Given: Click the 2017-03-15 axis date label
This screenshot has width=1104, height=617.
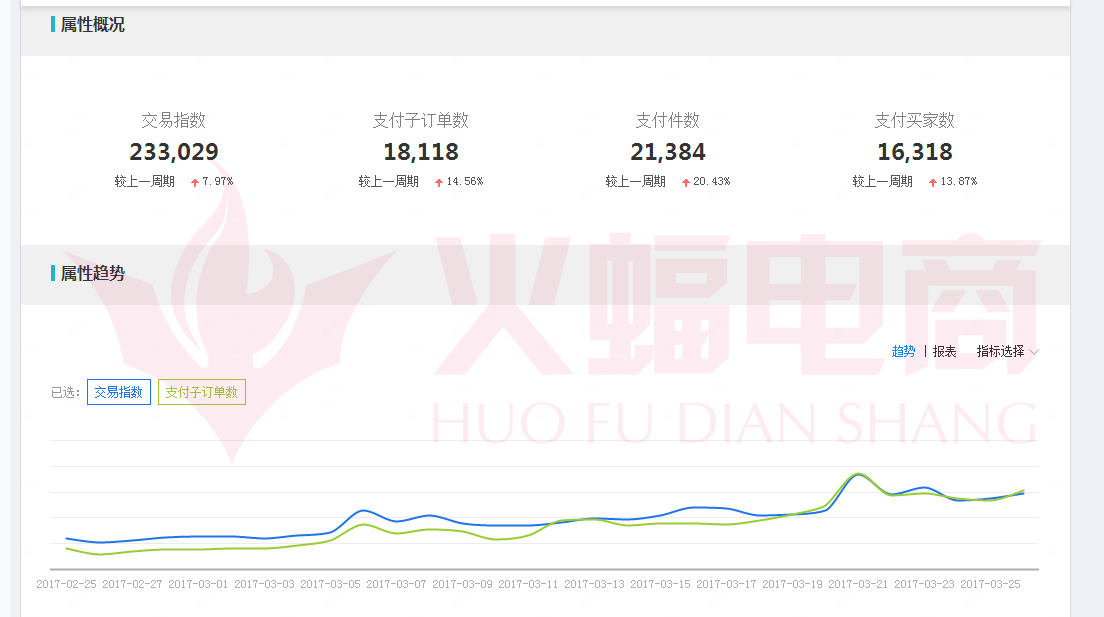Looking at the screenshot, I should coord(660,585).
